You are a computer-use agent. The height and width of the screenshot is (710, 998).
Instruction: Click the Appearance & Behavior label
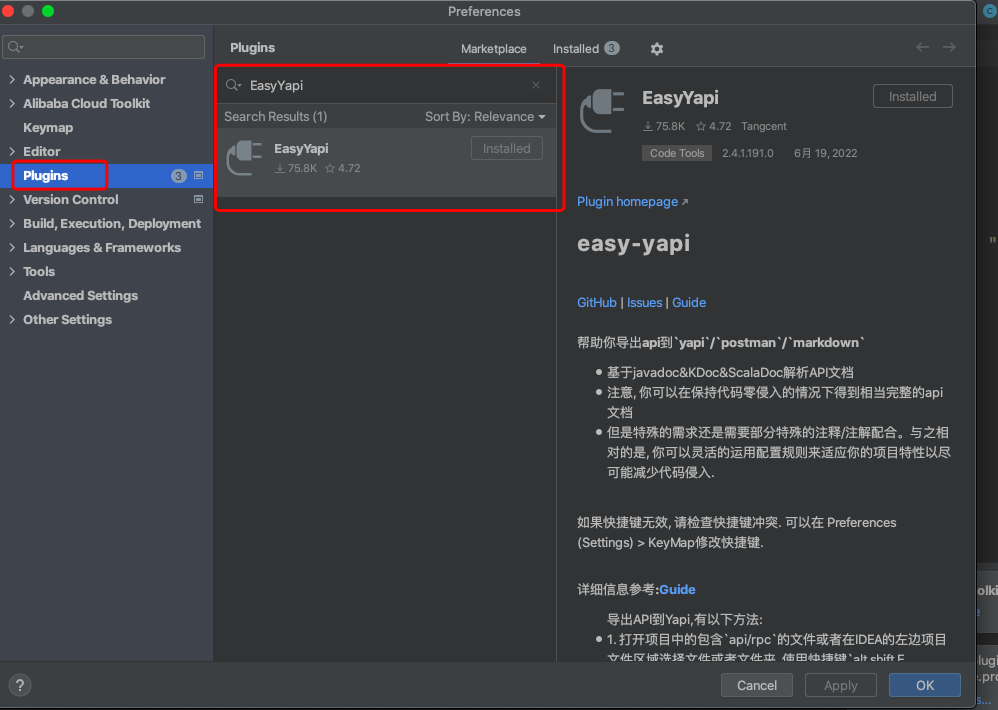[94, 79]
